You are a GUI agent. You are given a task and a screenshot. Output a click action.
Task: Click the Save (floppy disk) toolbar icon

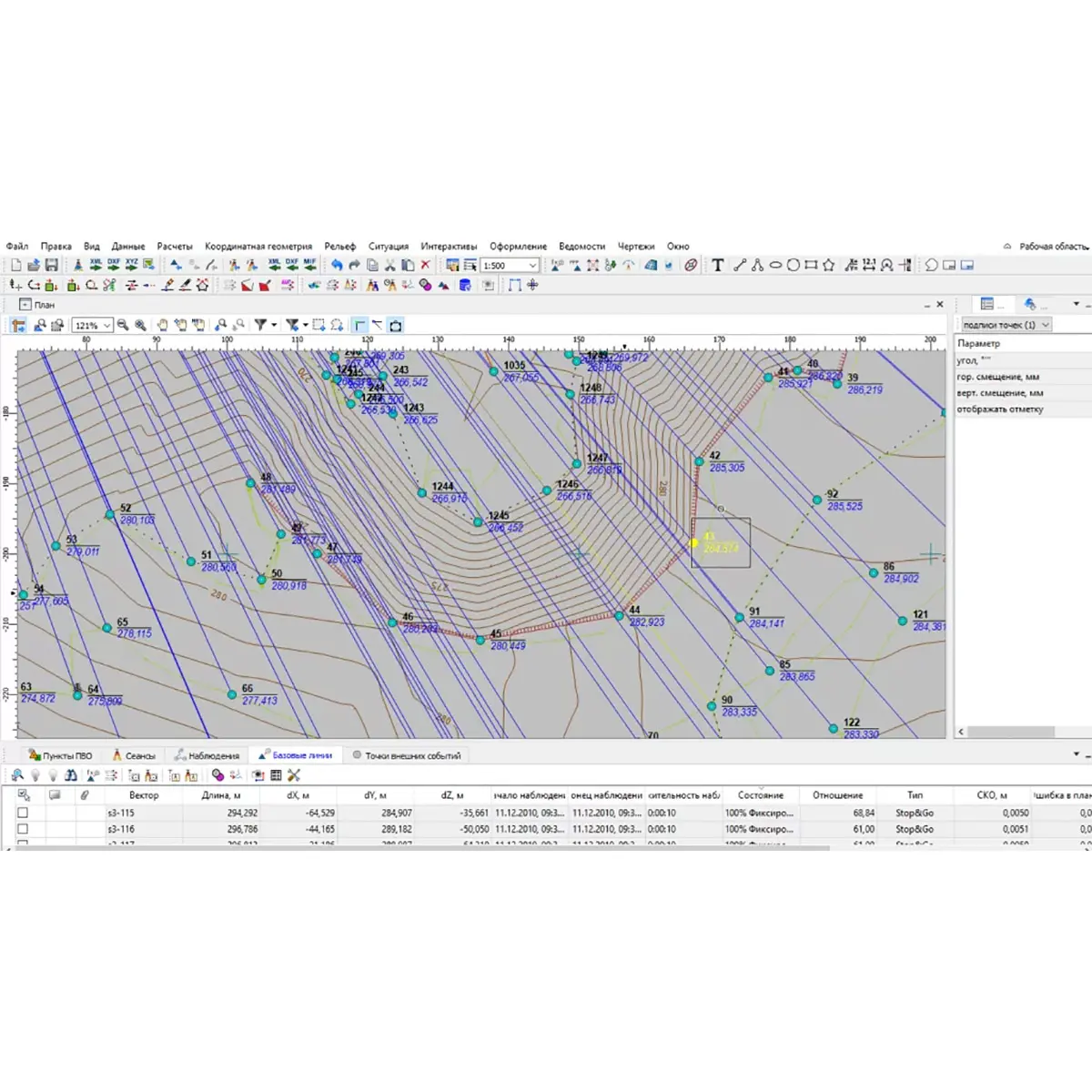pyautogui.click(x=51, y=265)
